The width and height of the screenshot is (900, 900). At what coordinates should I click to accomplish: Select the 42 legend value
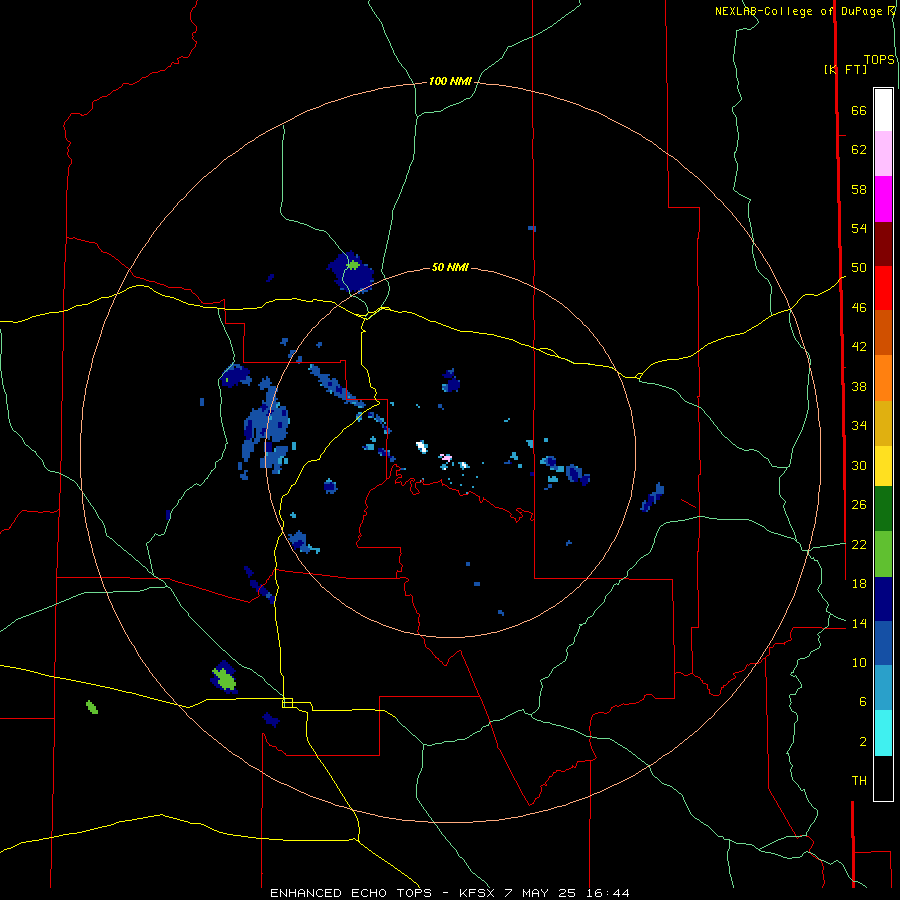click(859, 347)
